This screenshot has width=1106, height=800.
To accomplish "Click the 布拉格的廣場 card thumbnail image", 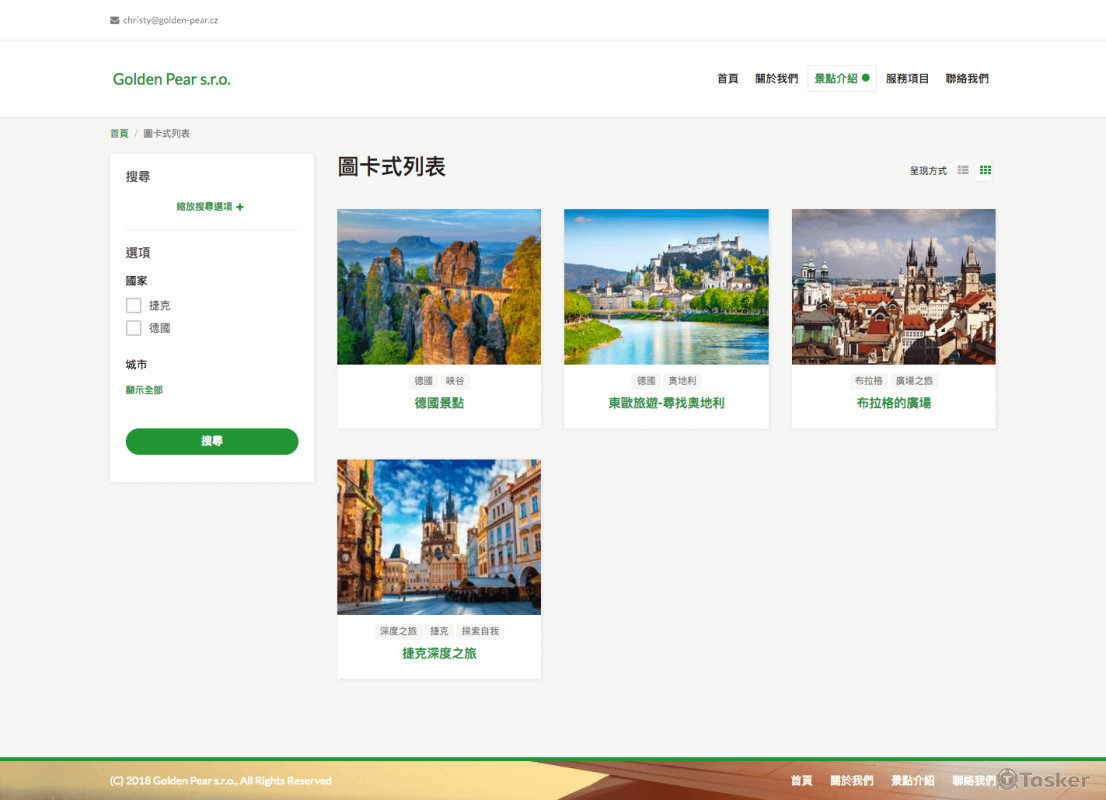I will (x=893, y=286).
